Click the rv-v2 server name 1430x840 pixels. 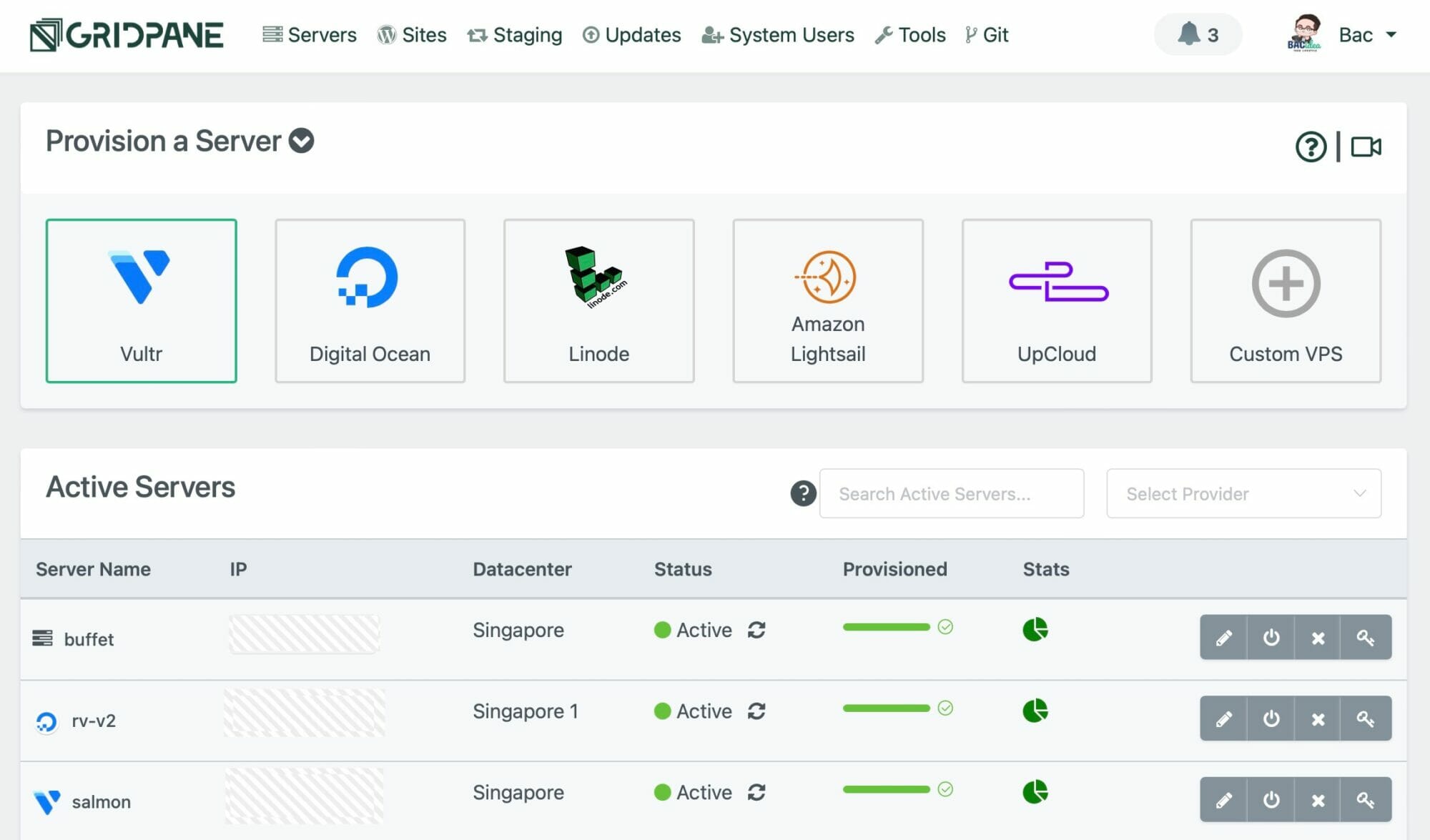coord(94,721)
